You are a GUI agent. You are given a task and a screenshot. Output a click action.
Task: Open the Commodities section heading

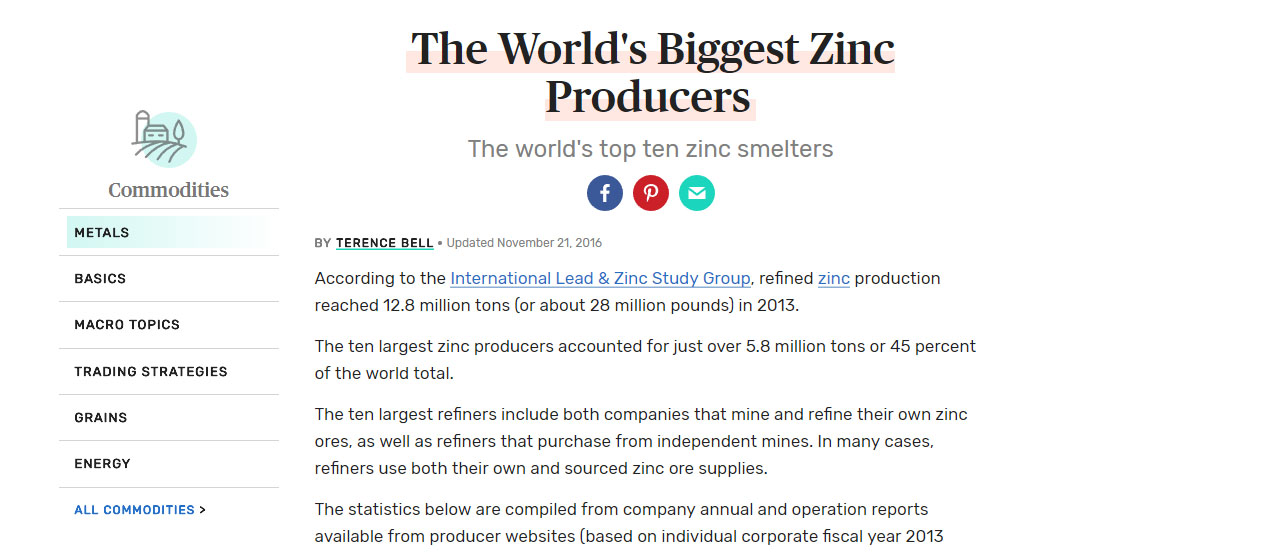(168, 190)
